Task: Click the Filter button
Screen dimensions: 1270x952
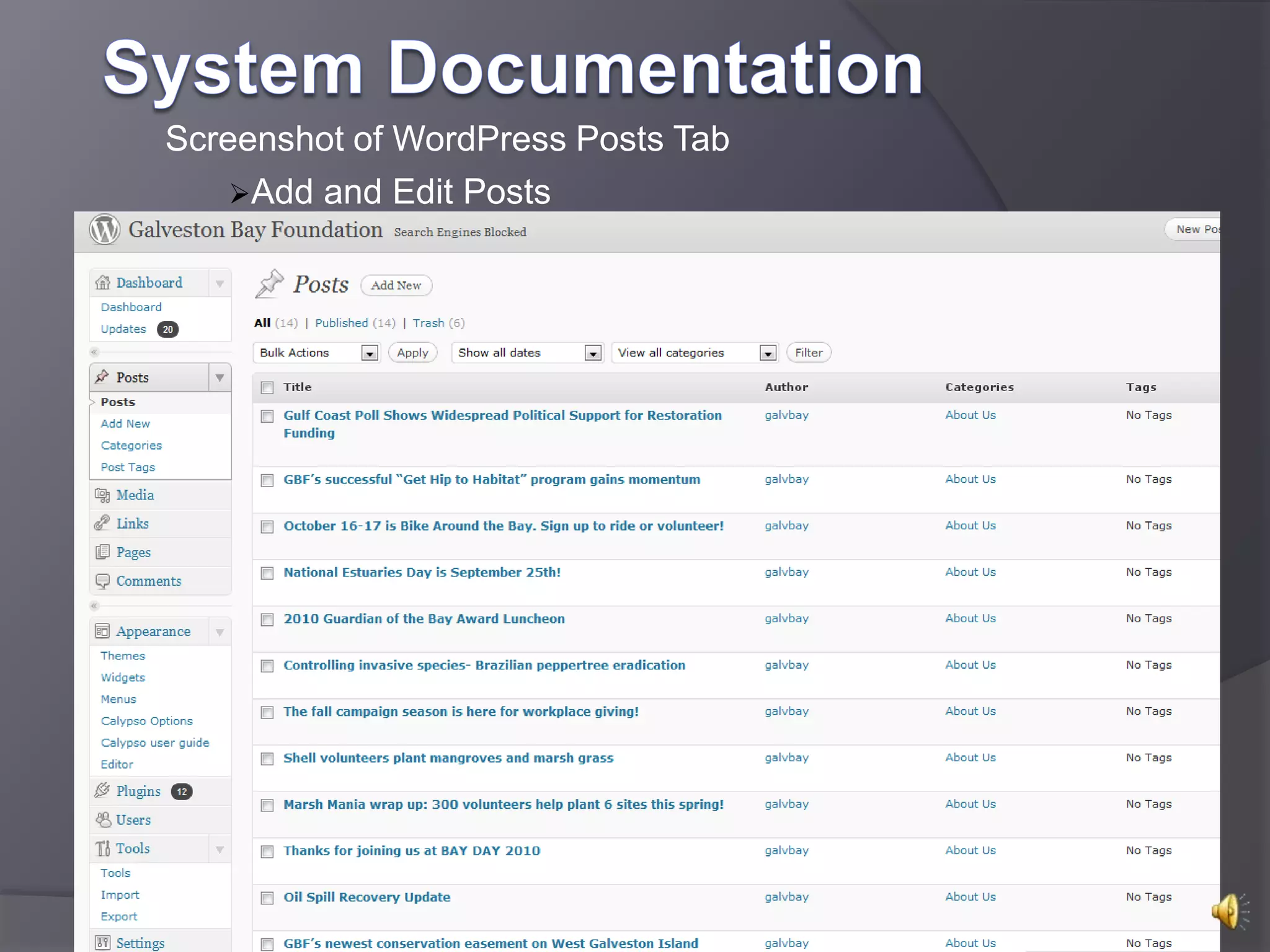Action: pos(809,353)
